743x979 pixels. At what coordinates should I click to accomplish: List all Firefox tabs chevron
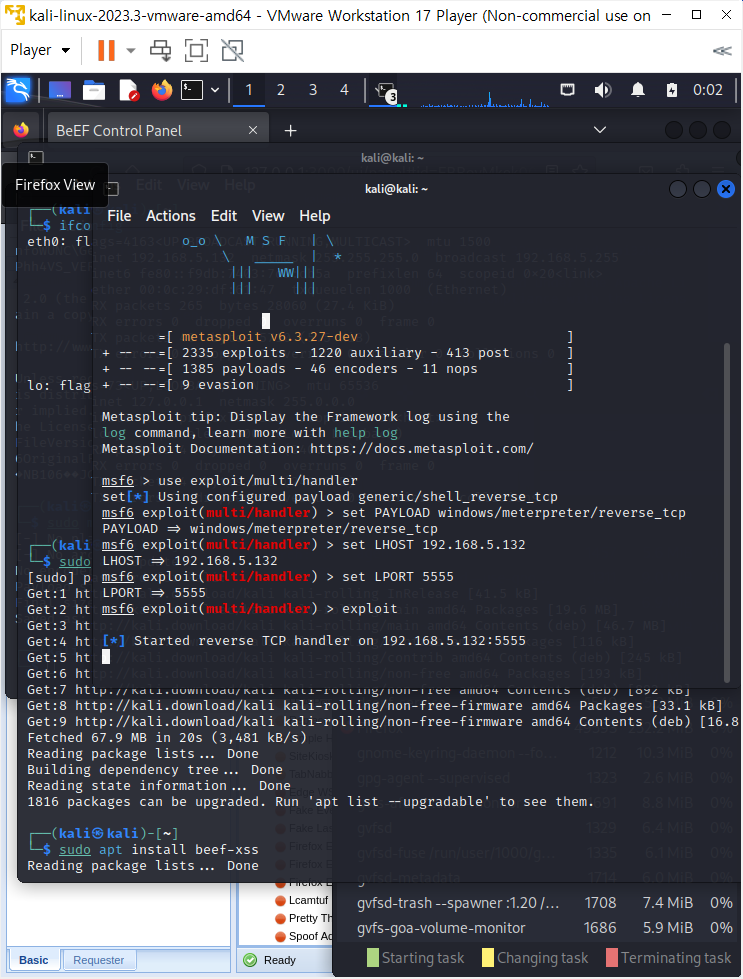[x=599, y=130]
